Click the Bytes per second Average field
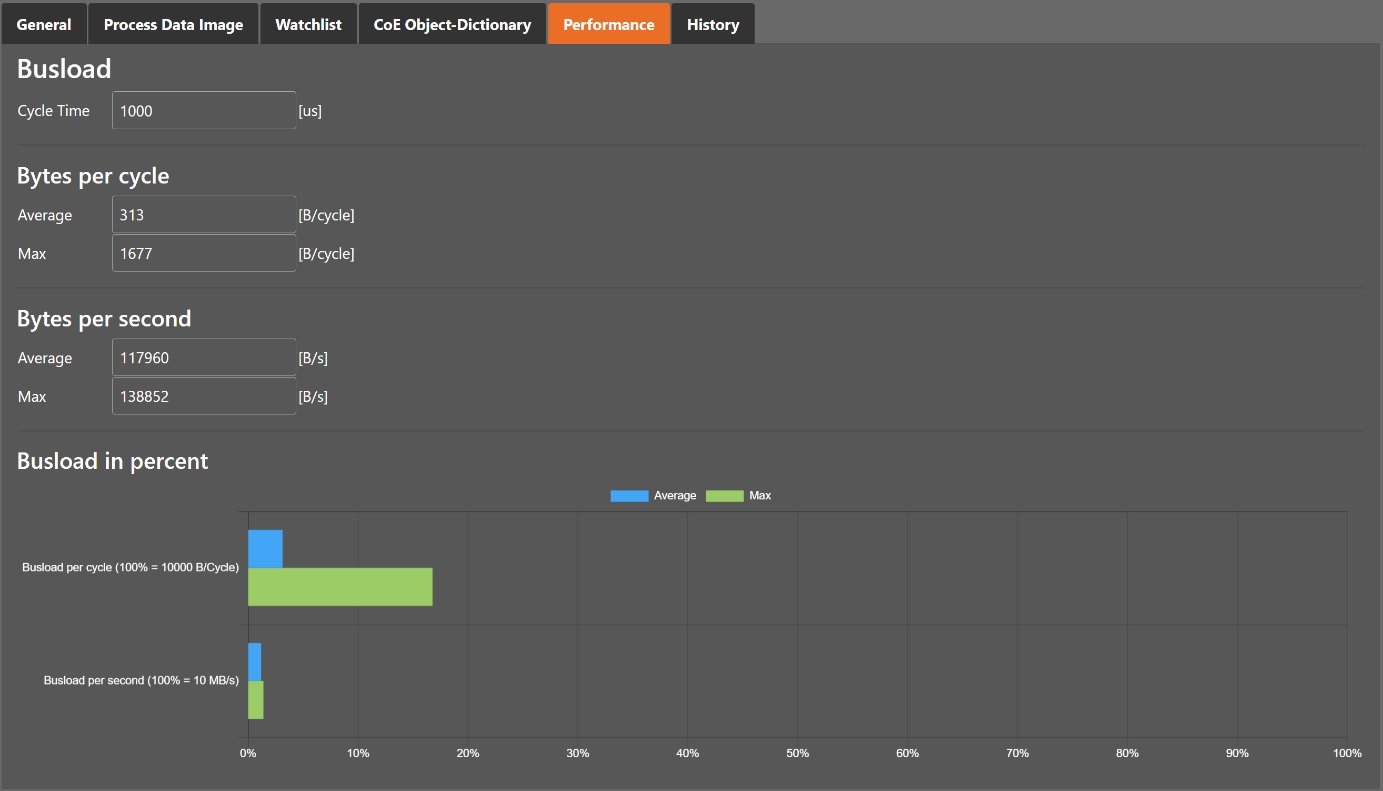The height and width of the screenshot is (791, 1383). point(204,358)
